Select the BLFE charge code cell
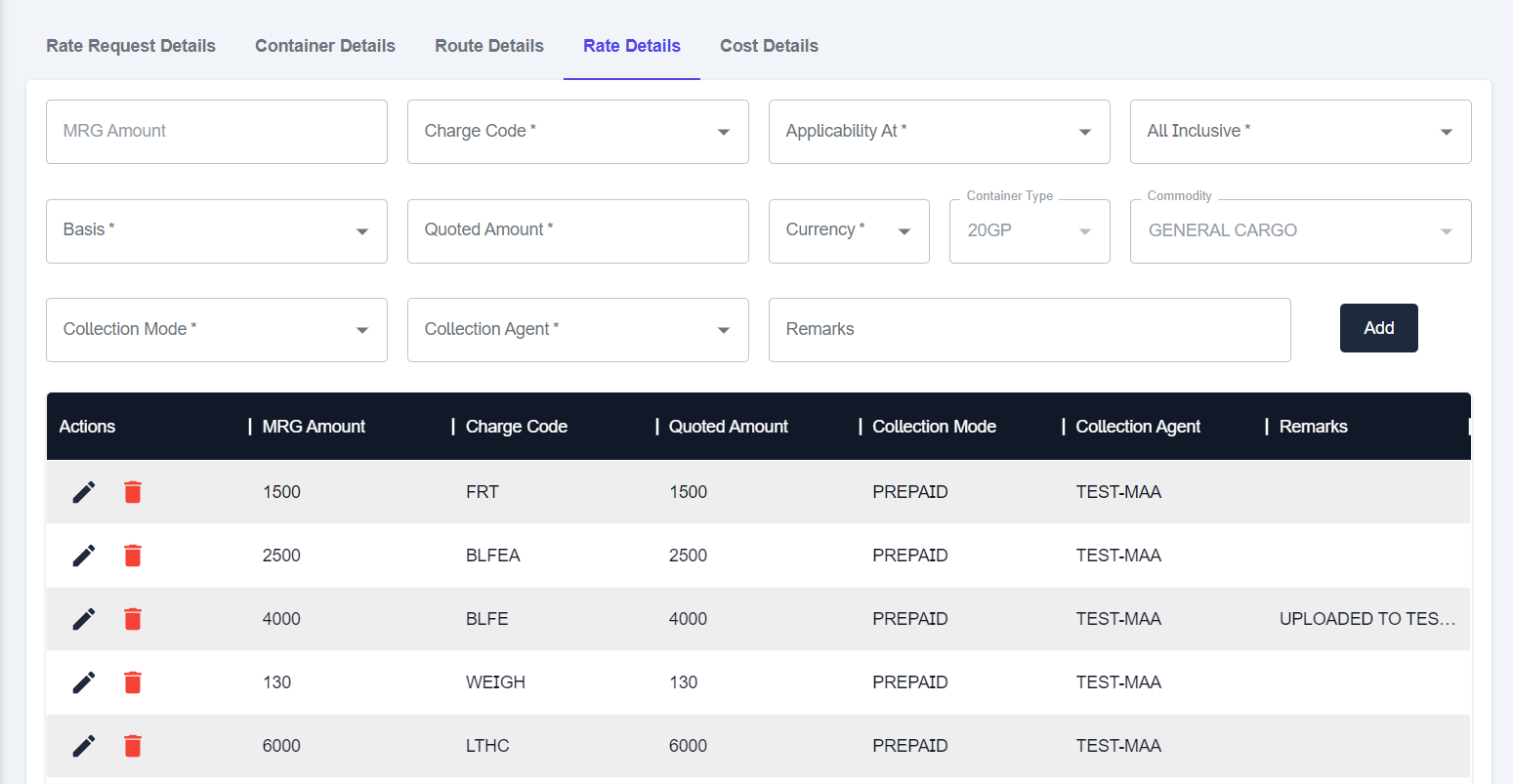1513x784 pixels. click(x=487, y=619)
